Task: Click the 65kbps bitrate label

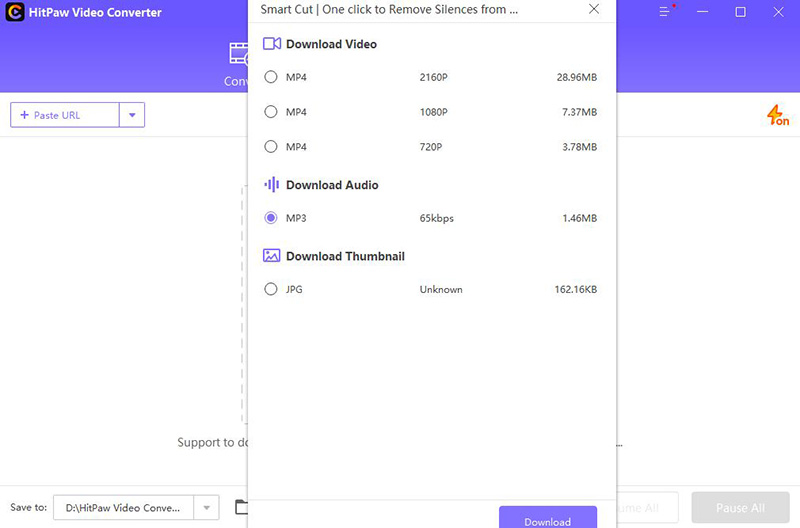Action: pyautogui.click(x=436, y=218)
